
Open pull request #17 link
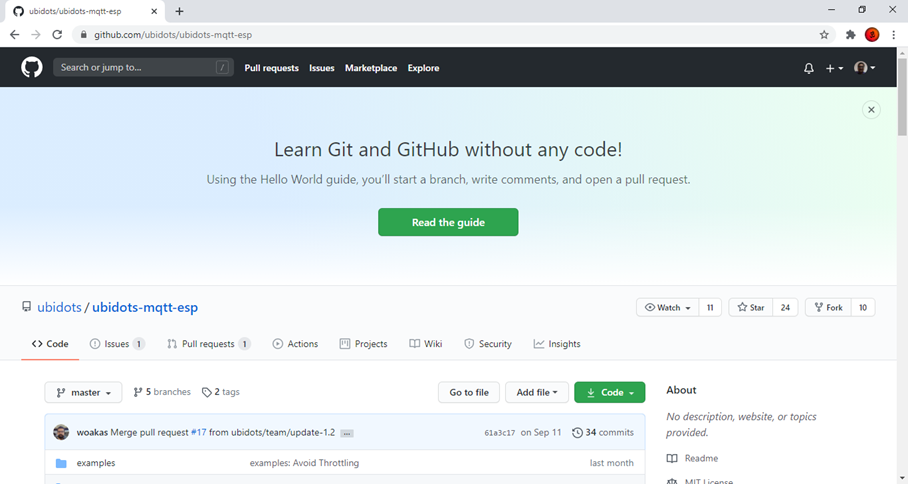point(199,432)
